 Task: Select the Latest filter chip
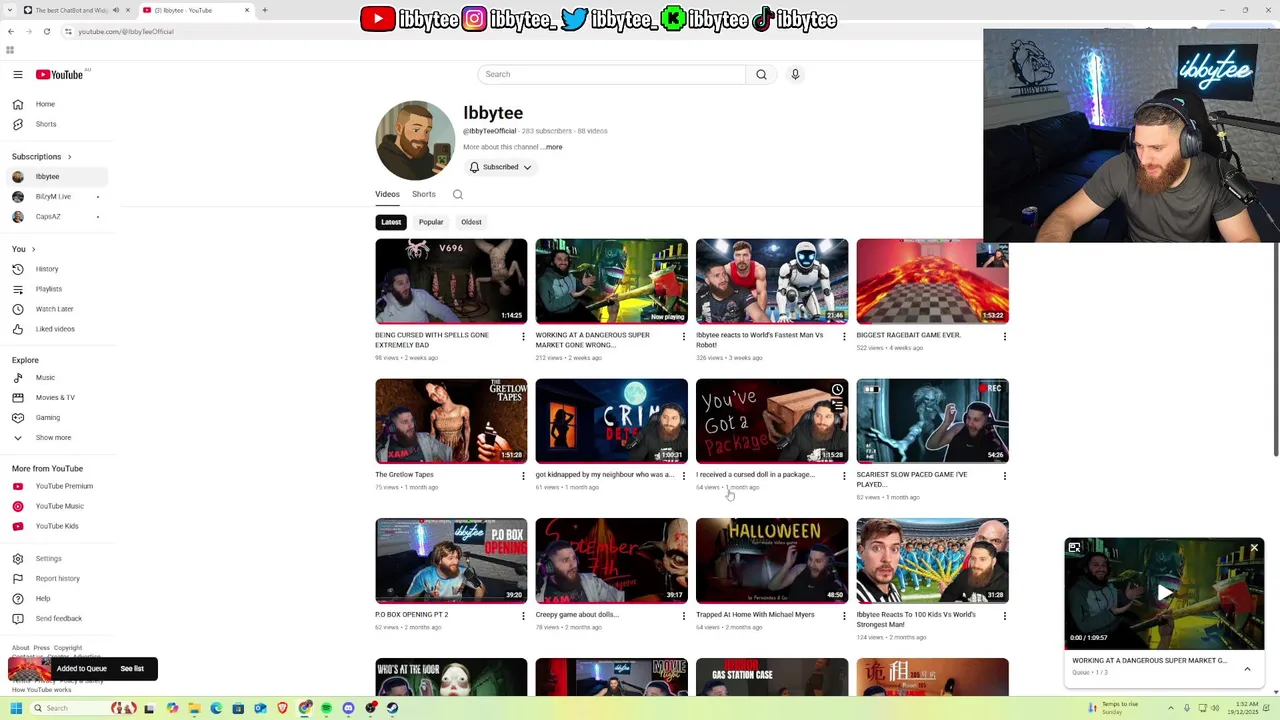tap(391, 222)
